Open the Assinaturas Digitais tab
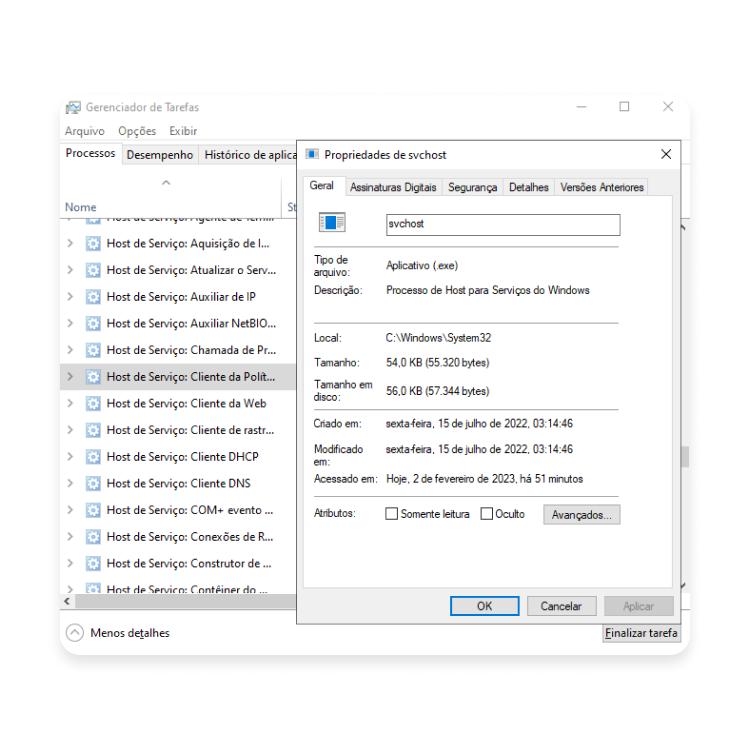750x750 pixels. click(x=393, y=188)
